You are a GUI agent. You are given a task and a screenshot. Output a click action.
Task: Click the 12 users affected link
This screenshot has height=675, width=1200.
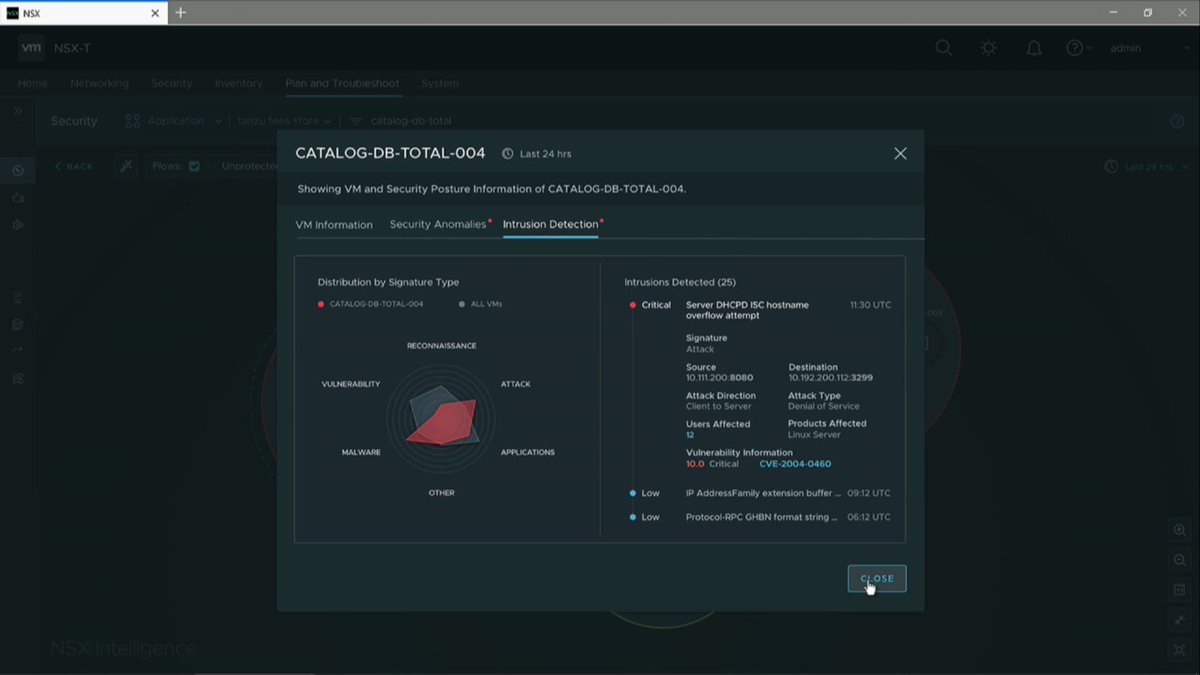(x=690, y=435)
